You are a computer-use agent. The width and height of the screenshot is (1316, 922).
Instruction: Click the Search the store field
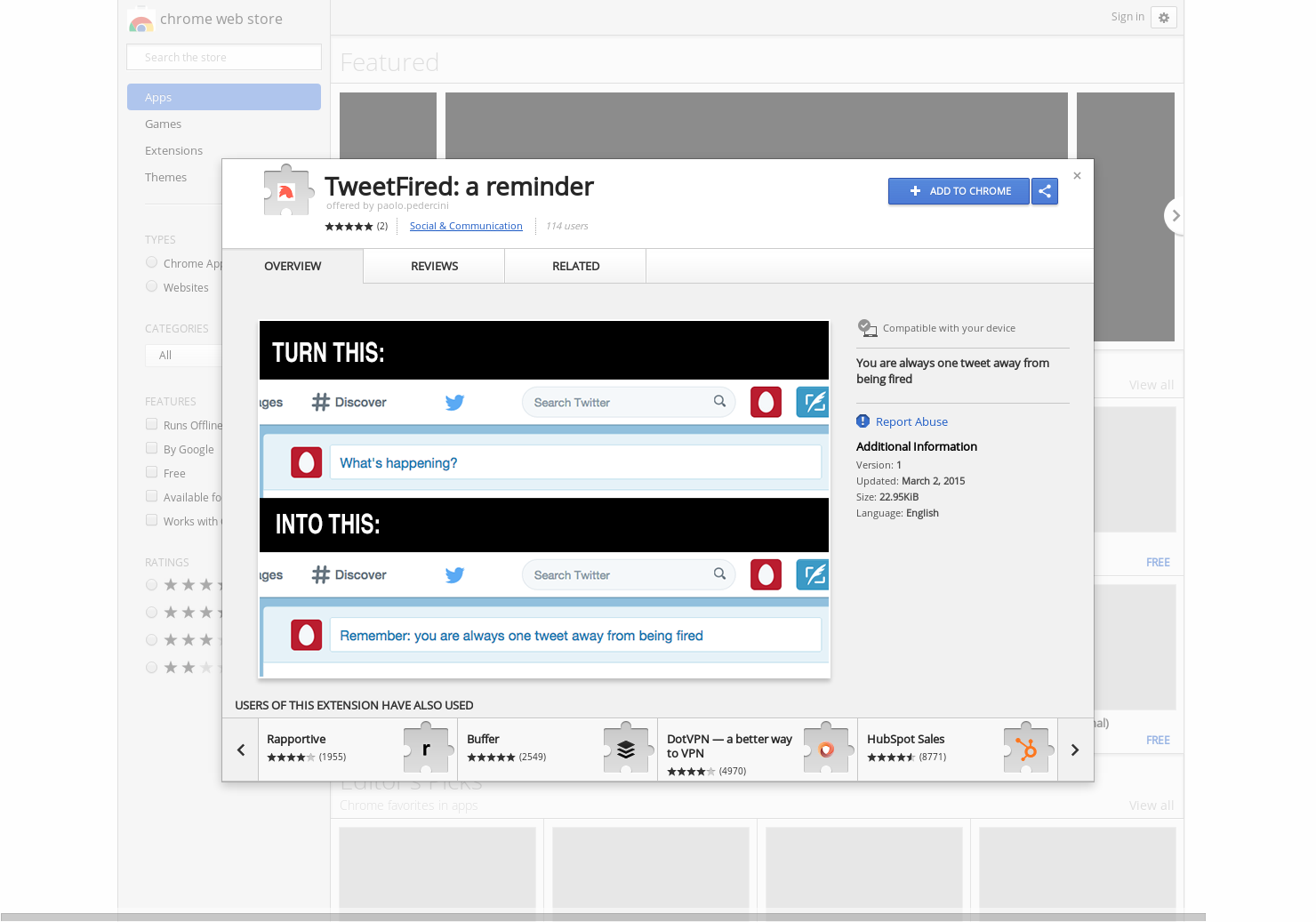(x=224, y=57)
